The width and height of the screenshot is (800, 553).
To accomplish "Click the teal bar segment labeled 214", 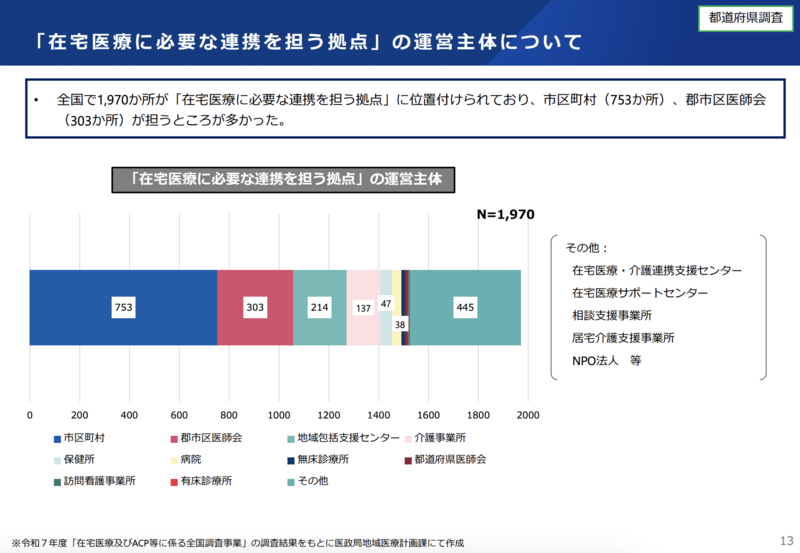I will point(320,307).
